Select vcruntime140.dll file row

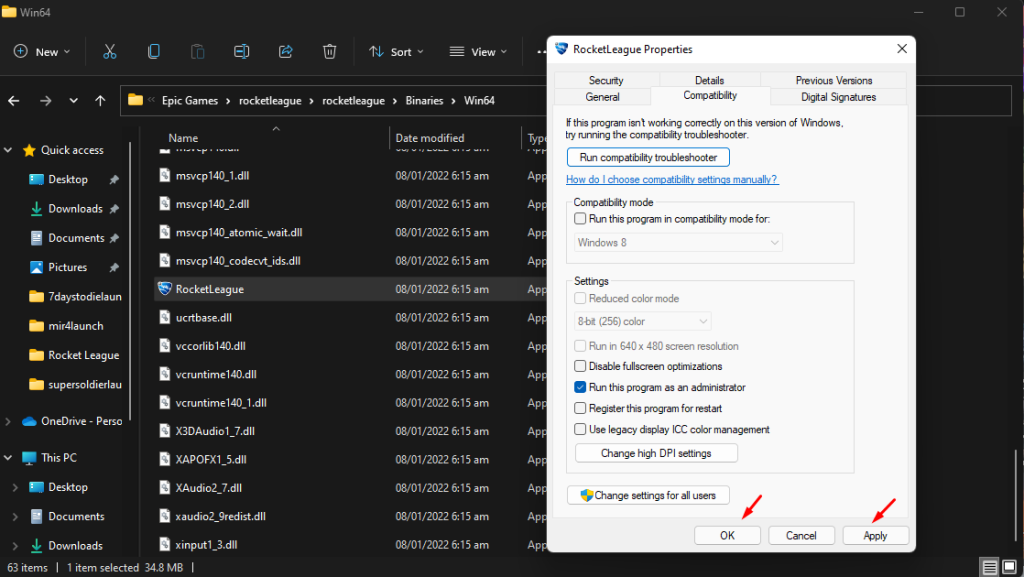tap(350, 374)
